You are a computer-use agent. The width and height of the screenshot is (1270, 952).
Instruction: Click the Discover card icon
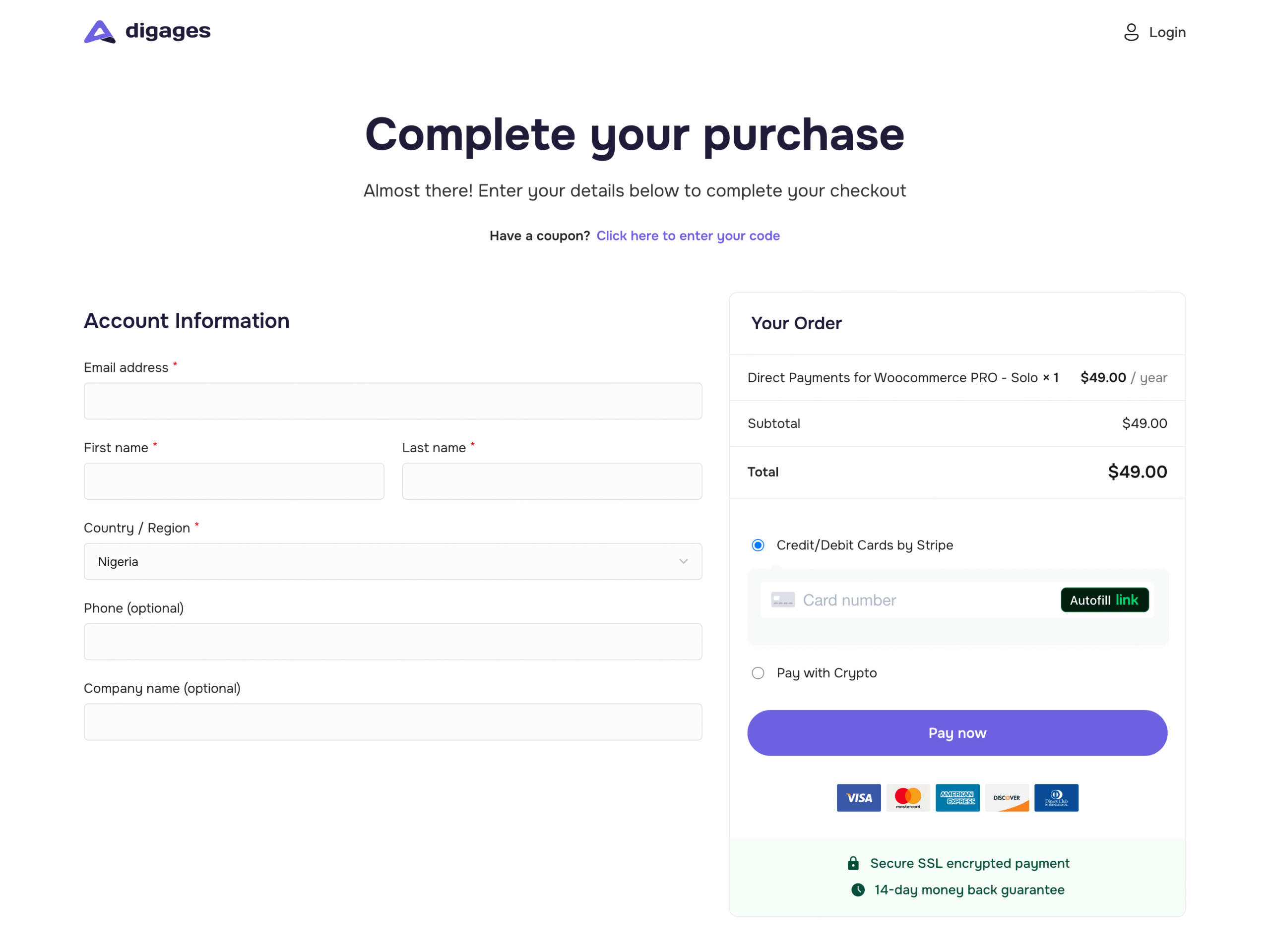pyautogui.click(x=1007, y=797)
